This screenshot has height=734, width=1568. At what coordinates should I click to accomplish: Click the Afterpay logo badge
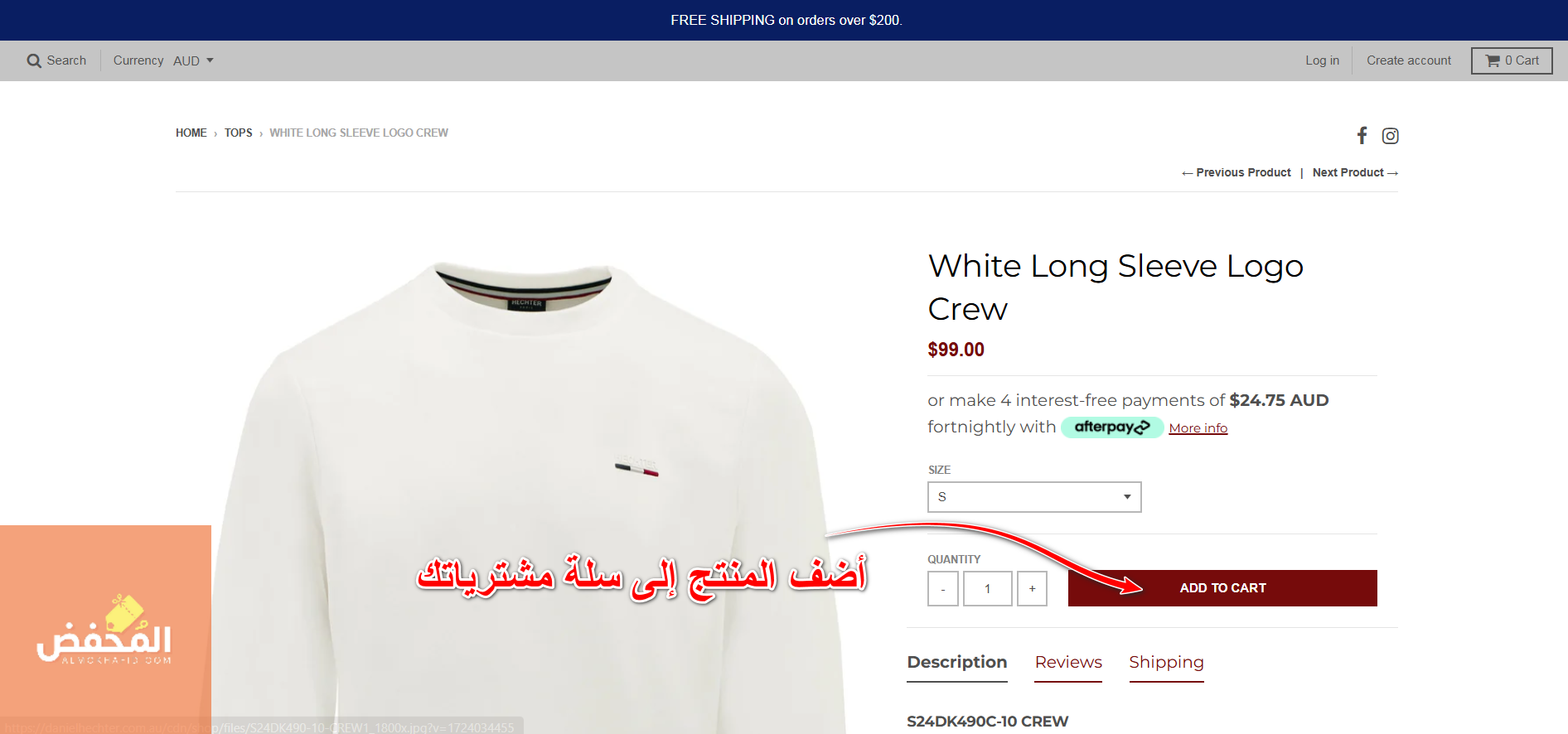click(x=1112, y=427)
